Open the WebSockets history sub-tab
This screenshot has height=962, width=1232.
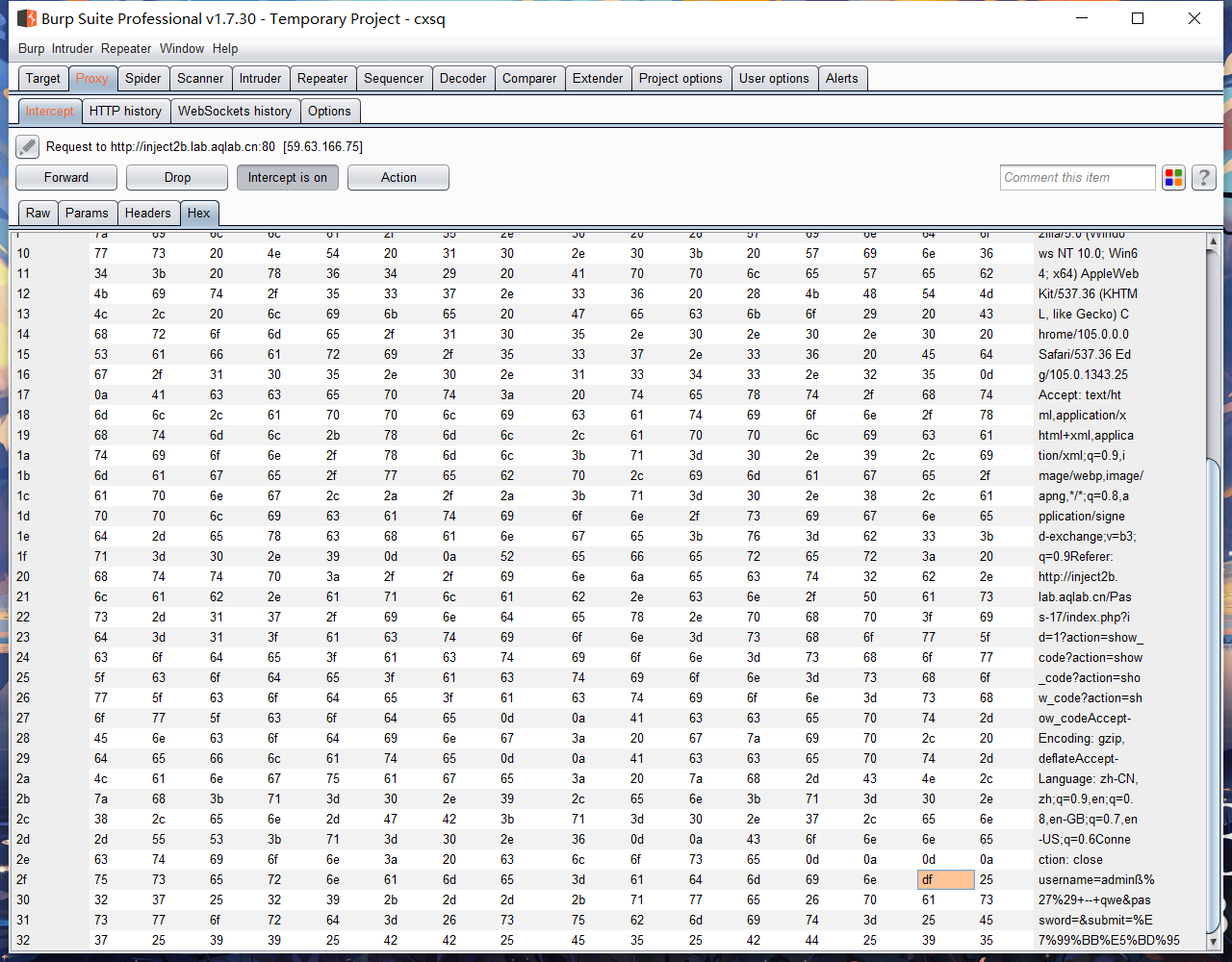click(235, 111)
